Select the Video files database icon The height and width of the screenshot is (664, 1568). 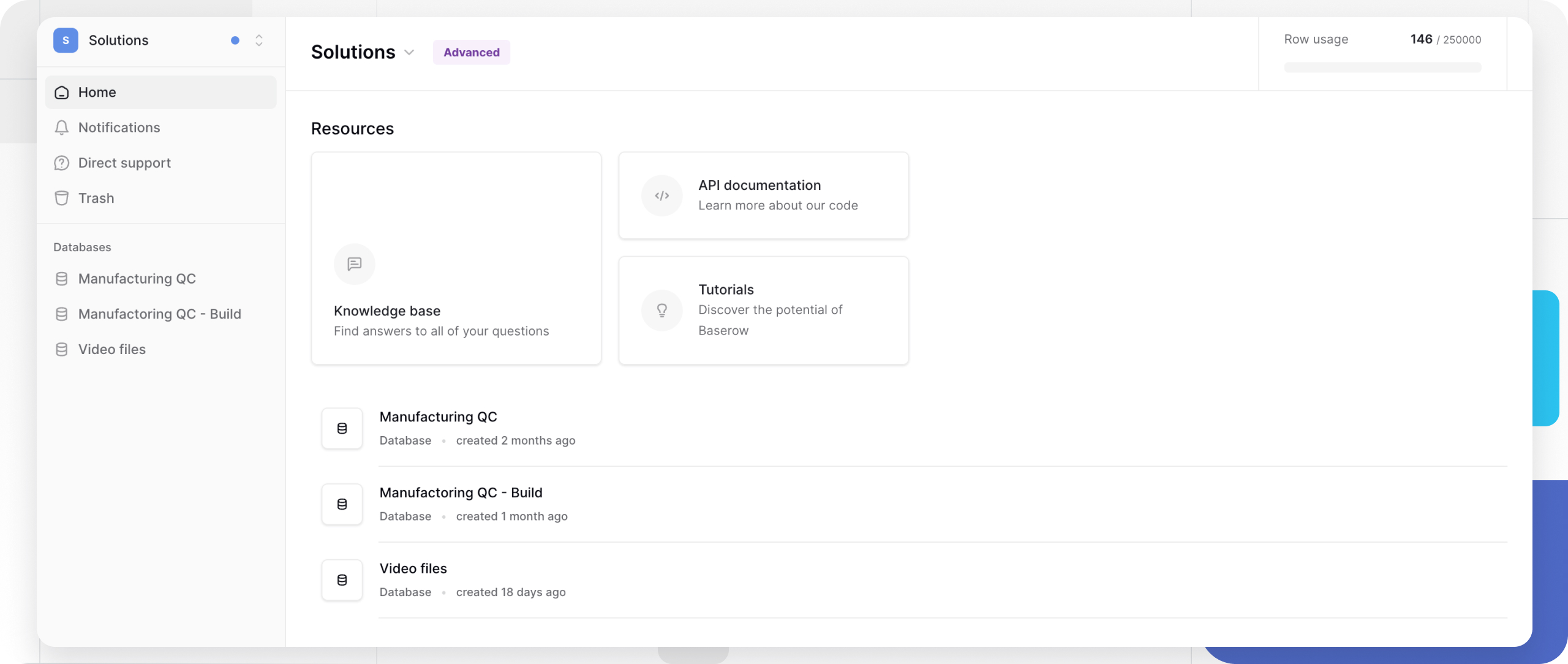(x=62, y=349)
